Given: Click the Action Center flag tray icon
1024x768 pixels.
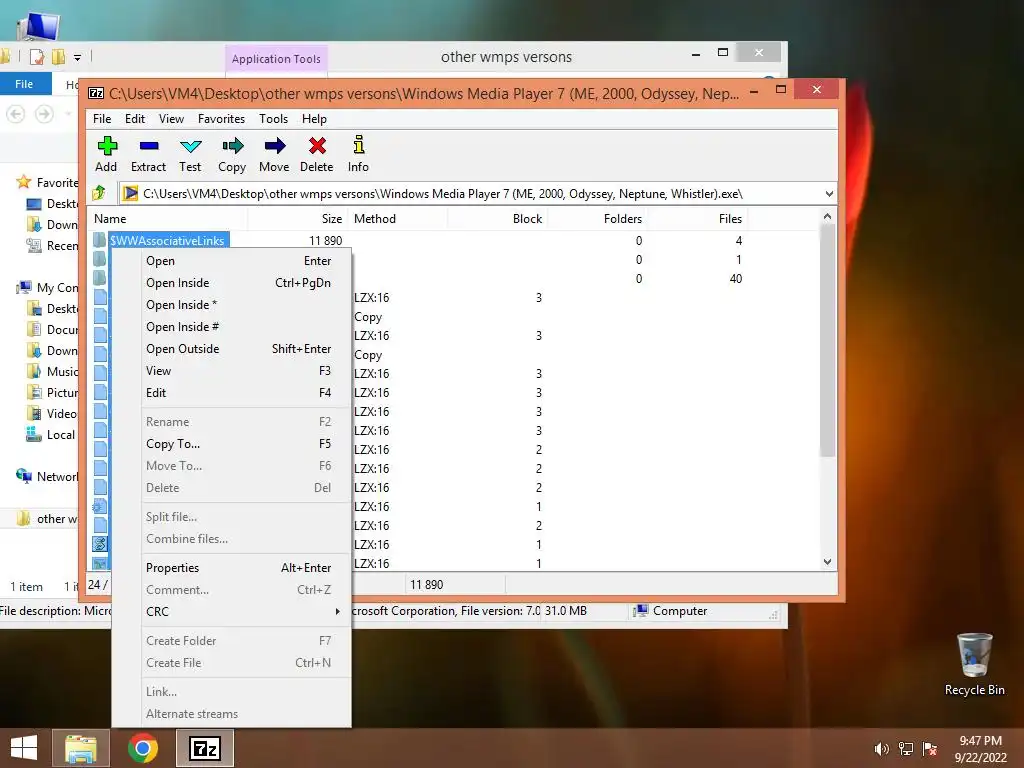Looking at the screenshot, I should tap(930, 749).
